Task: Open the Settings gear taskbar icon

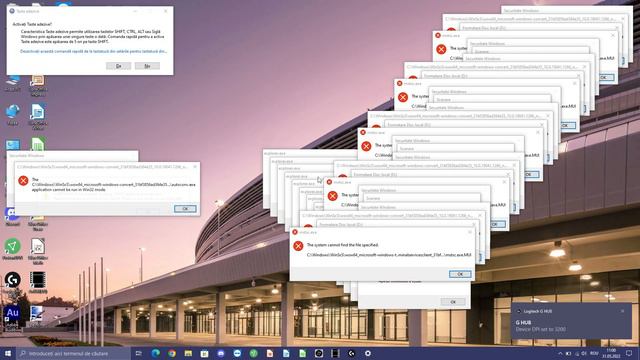Action: point(368,353)
